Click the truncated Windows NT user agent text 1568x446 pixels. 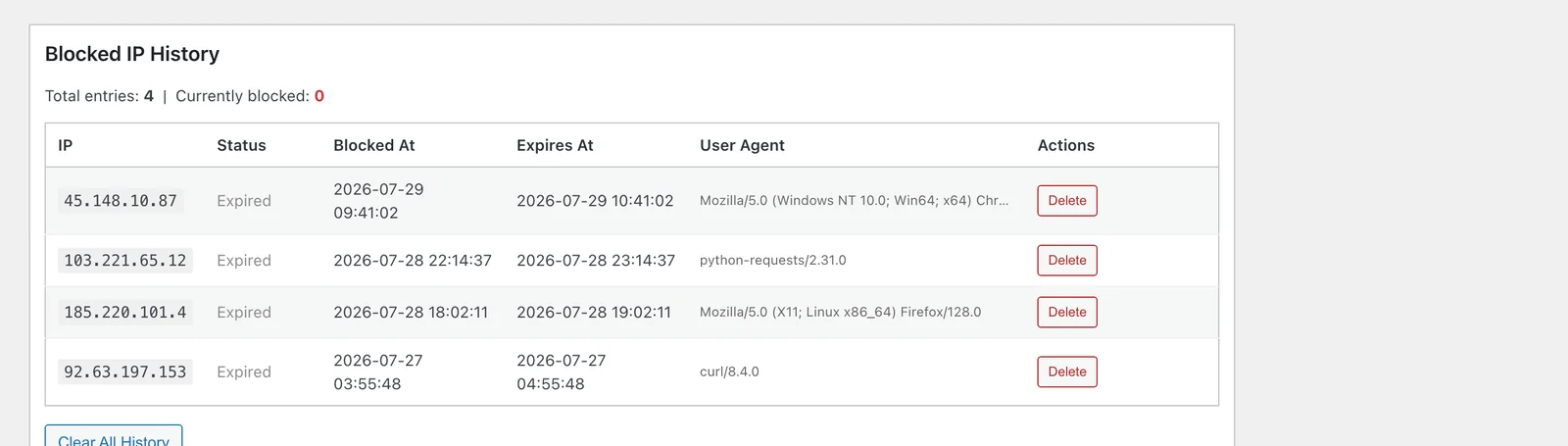click(854, 201)
